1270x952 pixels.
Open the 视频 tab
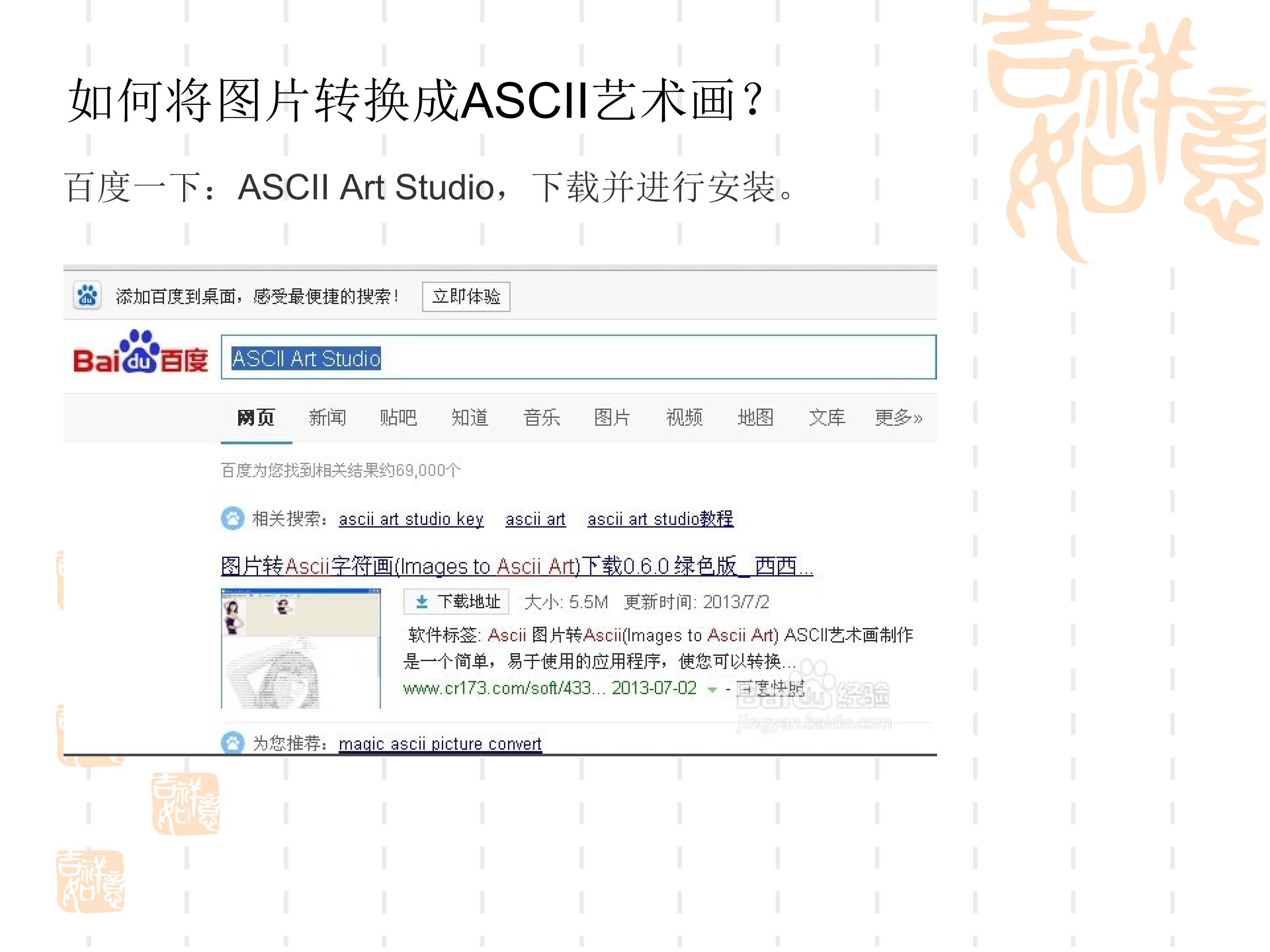684,417
